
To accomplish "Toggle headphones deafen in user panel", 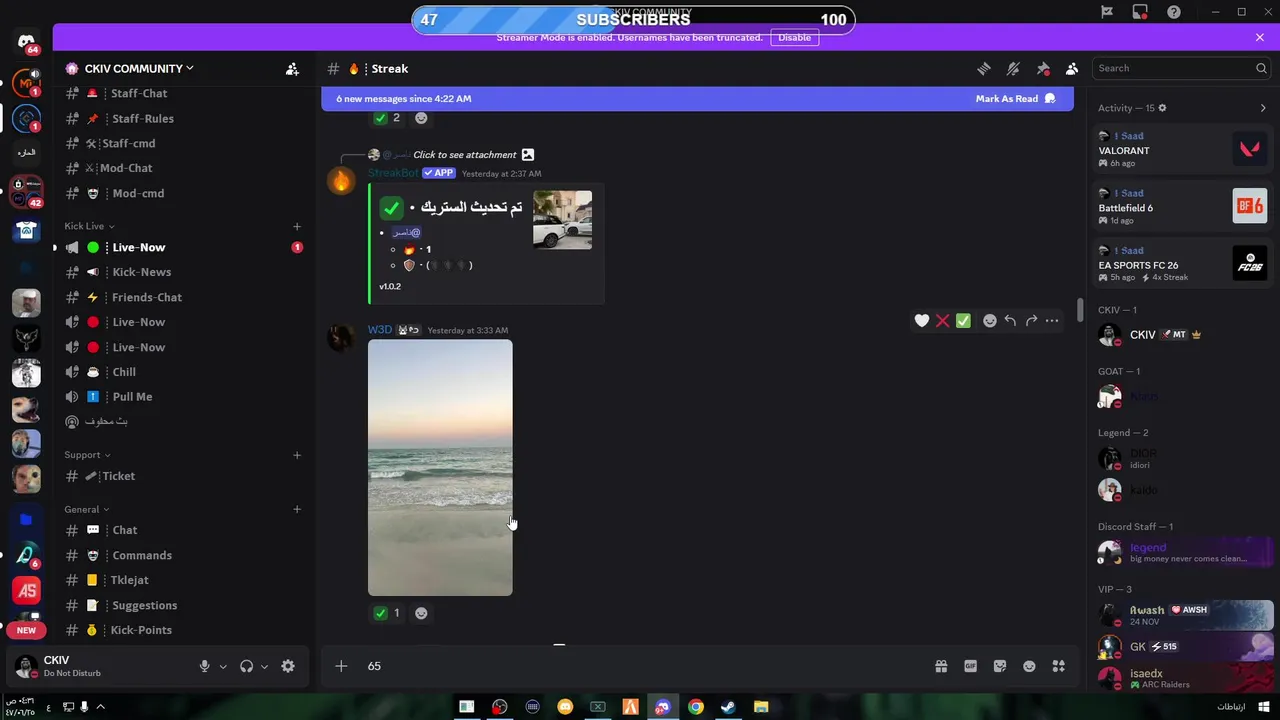I will coord(246,666).
